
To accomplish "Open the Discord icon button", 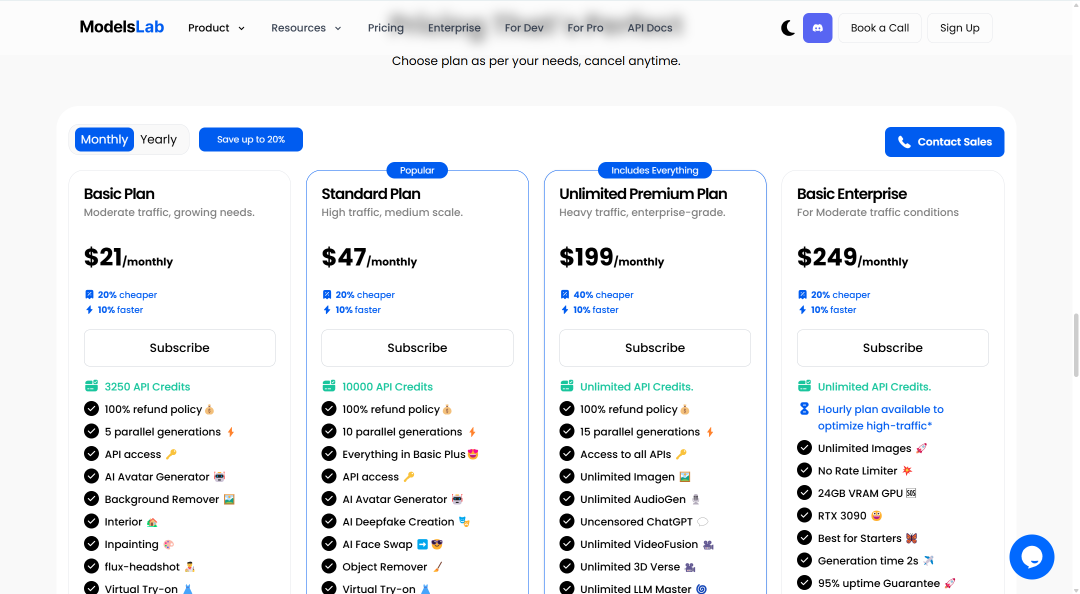I will pos(818,28).
